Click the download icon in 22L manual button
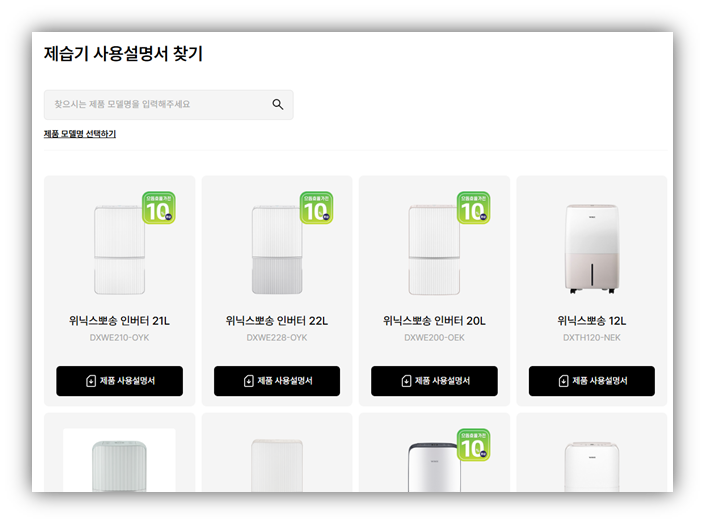Viewport: 705px width, 524px height. click(x=249, y=381)
